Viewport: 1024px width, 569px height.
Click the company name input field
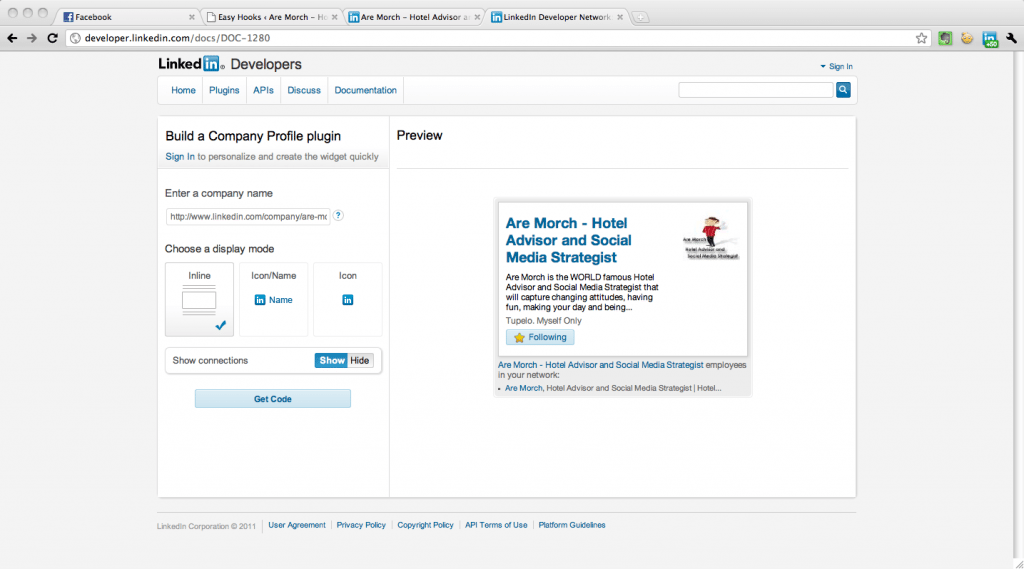point(248,216)
